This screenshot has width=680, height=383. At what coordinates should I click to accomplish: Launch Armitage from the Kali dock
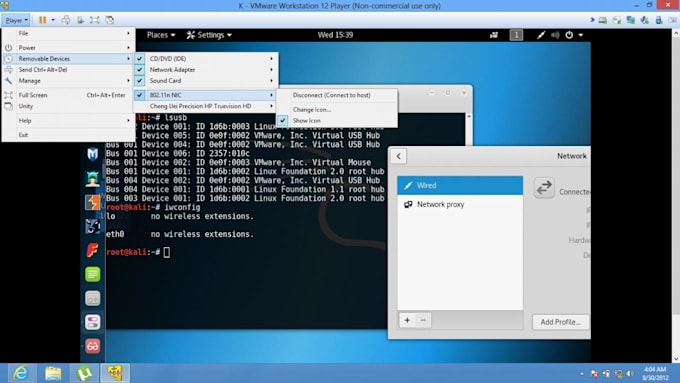92,178
